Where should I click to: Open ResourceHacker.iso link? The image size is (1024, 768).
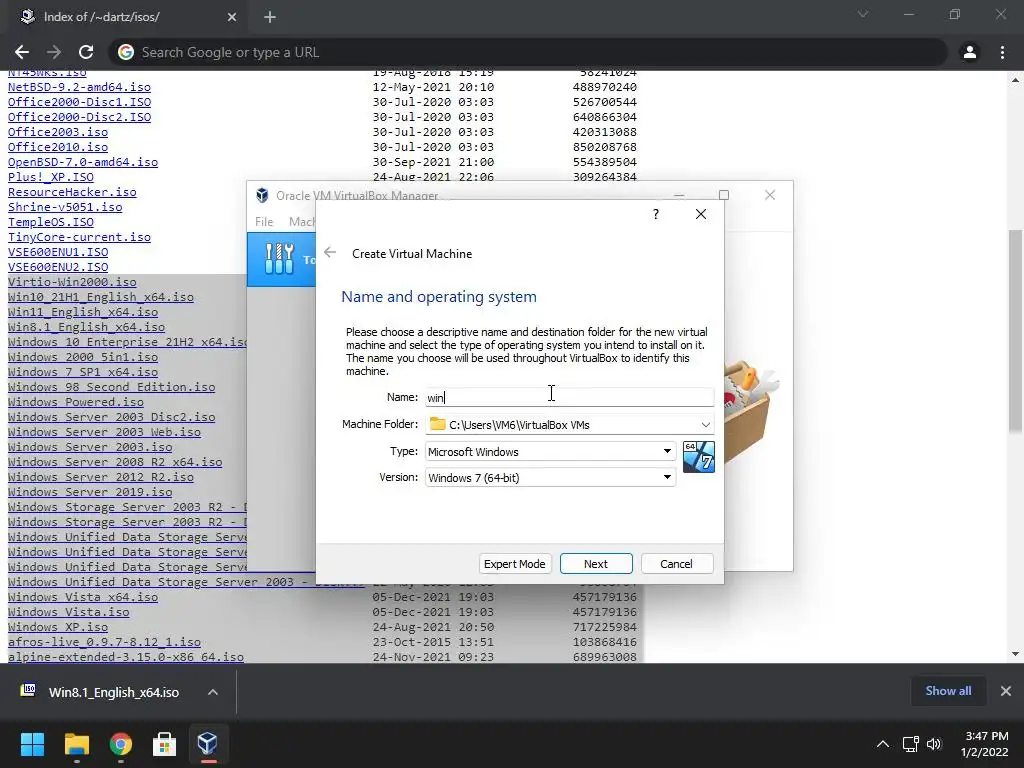[72, 192]
